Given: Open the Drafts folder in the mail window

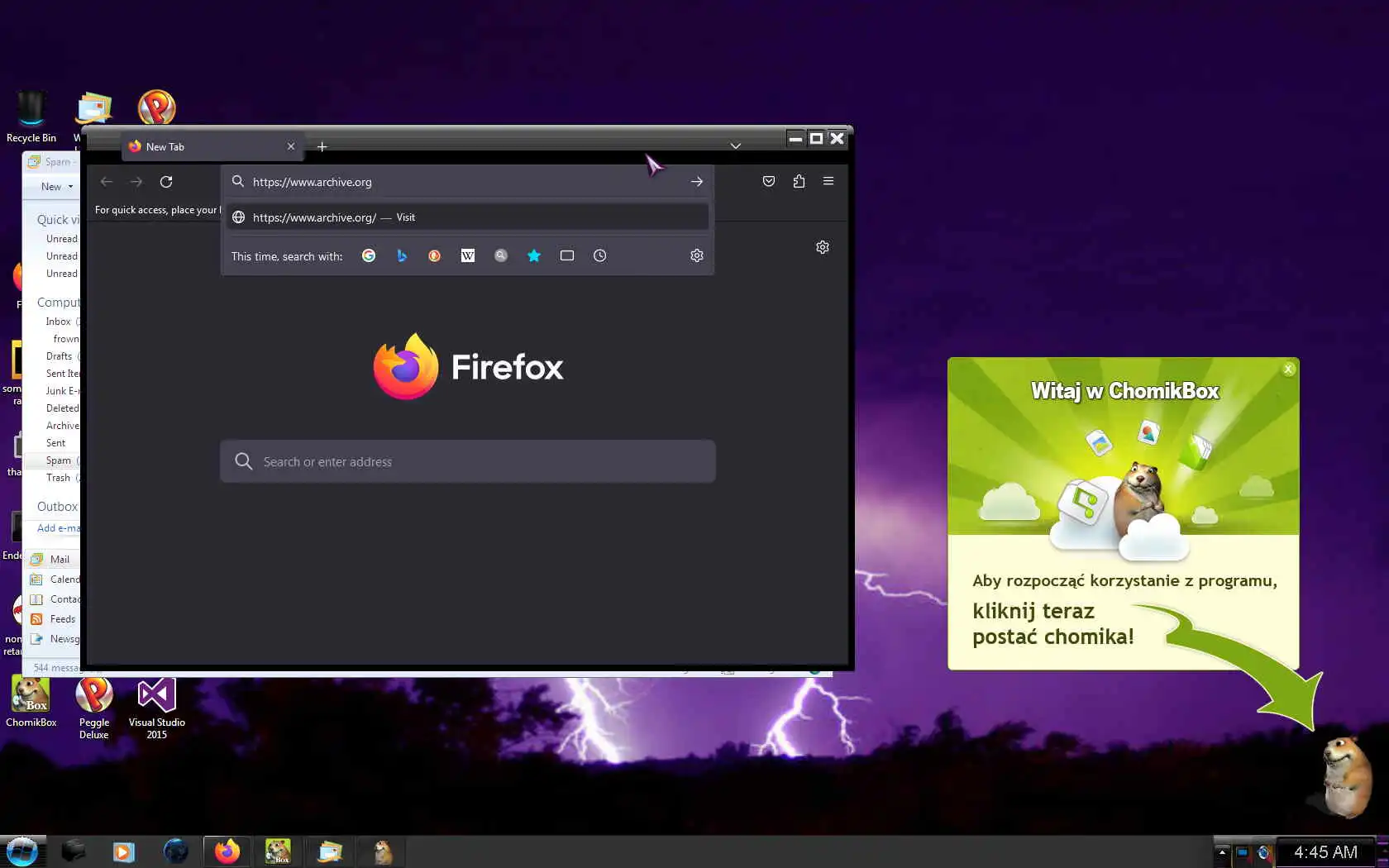Looking at the screenshot, I should tap(59, 356).
